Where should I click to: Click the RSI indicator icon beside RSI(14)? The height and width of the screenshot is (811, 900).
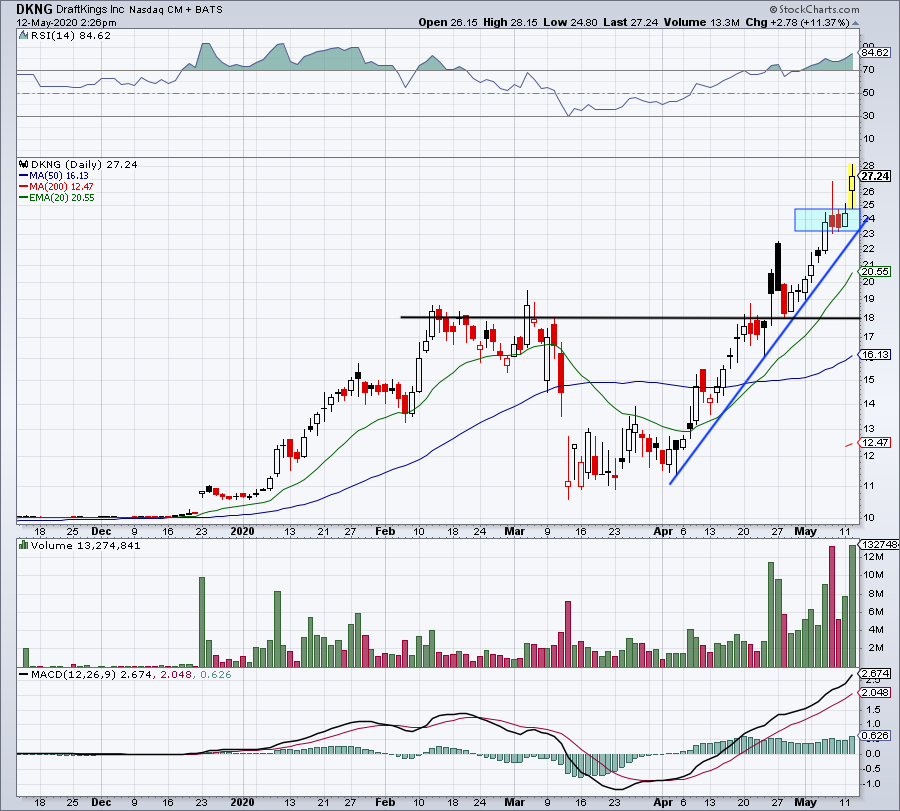24,36
